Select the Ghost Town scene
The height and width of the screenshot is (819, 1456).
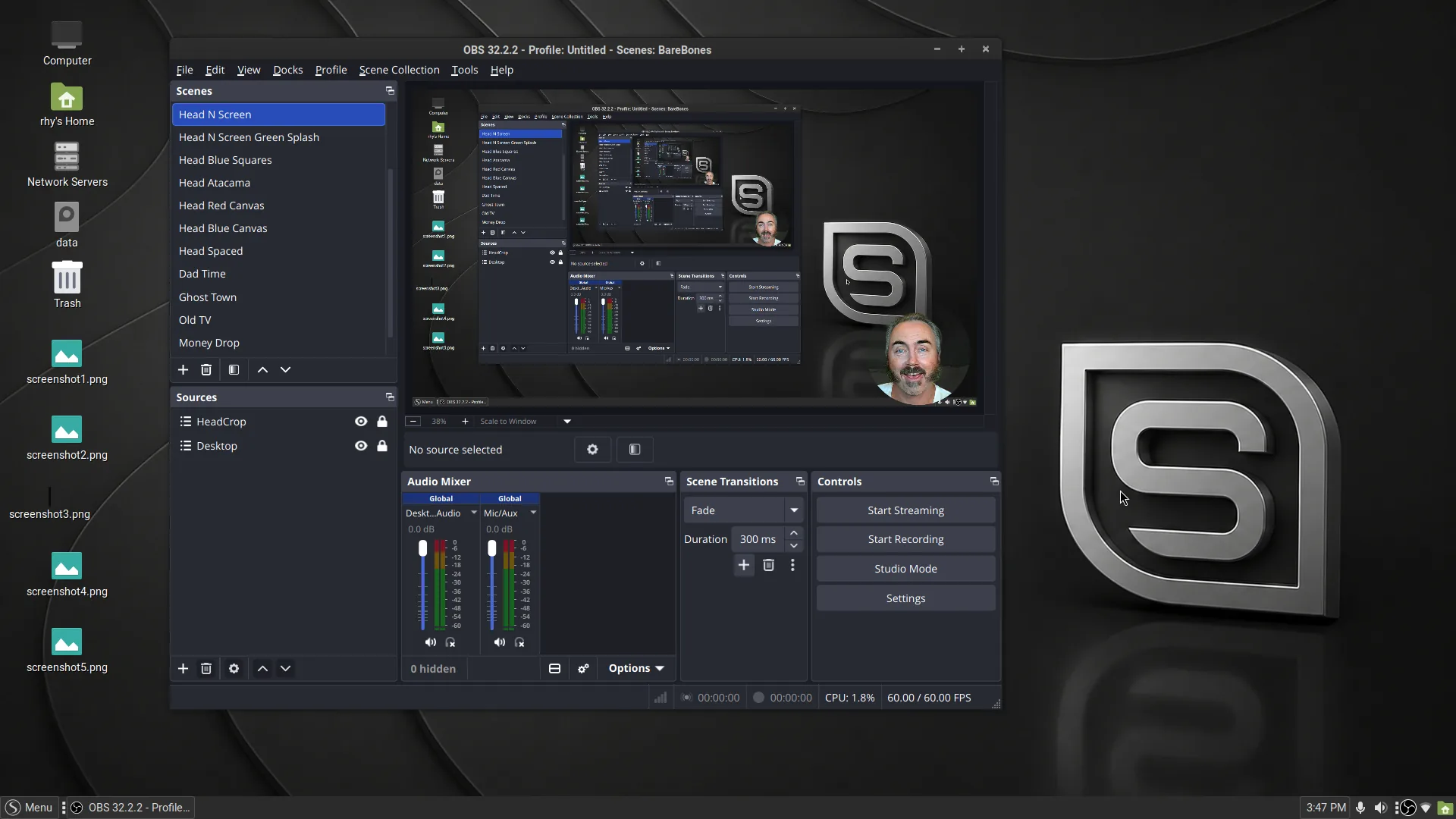pyautogui.click(x=278, y=297)
